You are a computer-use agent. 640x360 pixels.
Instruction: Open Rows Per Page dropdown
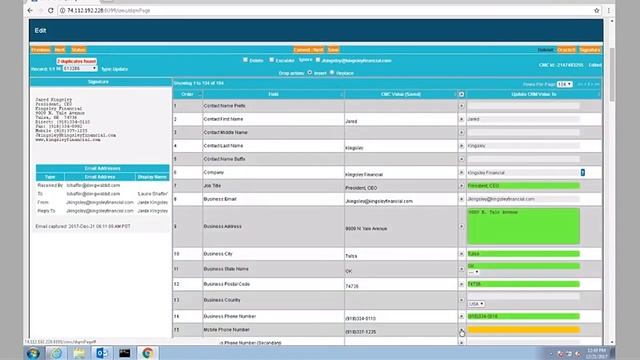[564, 84]
